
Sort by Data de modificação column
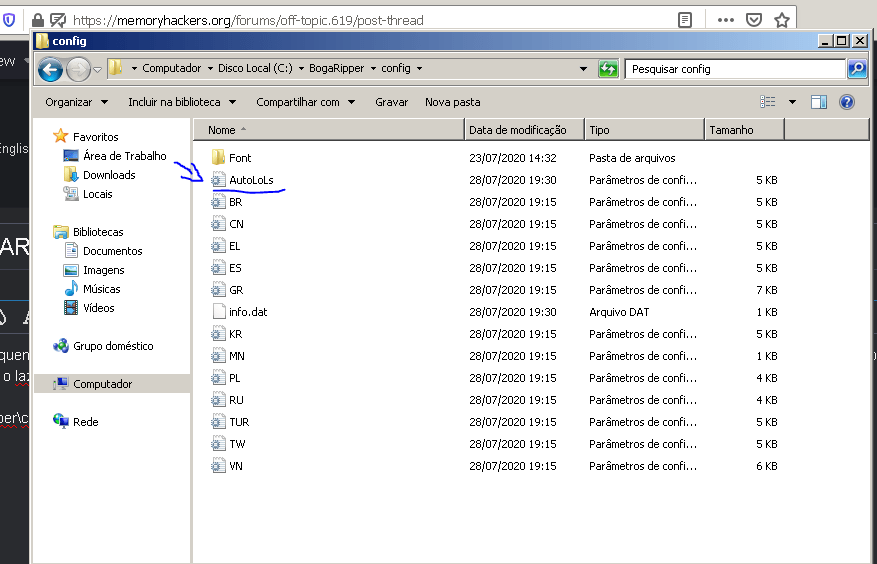pos(524,130)
